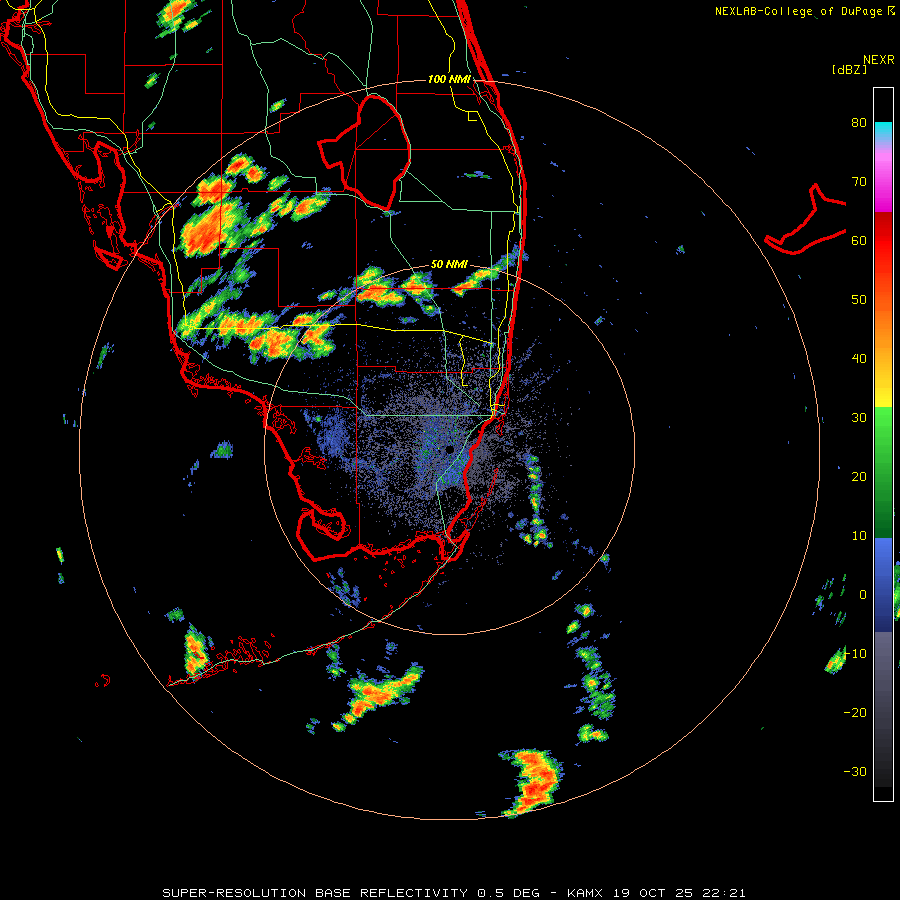Click the NEXLAB-College of DuPage credit text
Viewport: 900px width, 900px height.
(x=798, y=11)
